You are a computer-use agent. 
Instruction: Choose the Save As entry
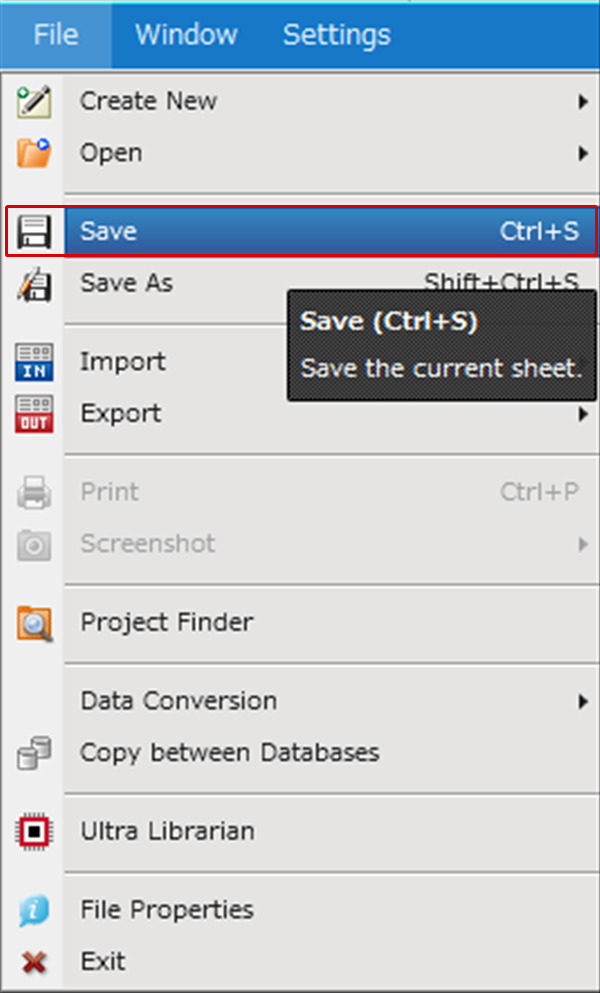click(x=126, y=283)
